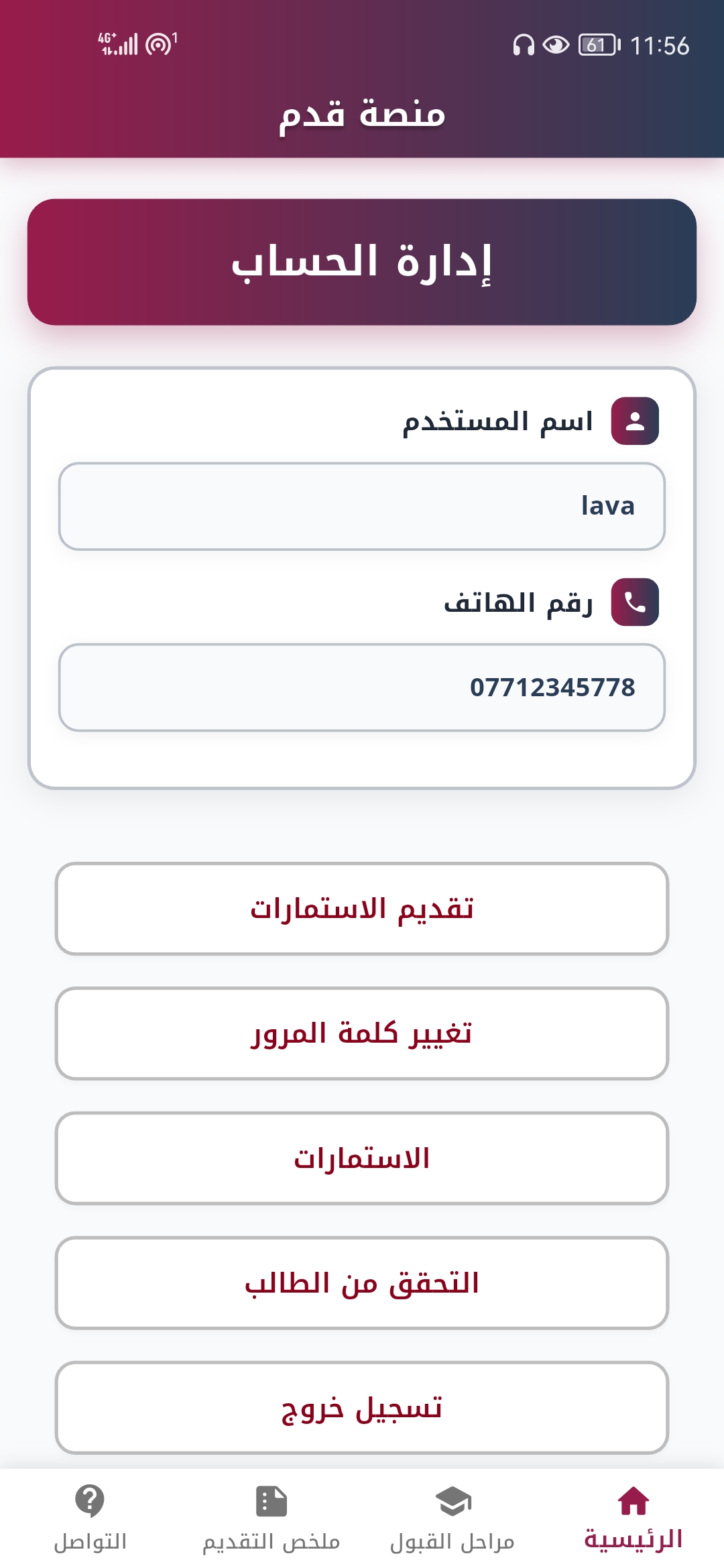Tap the phone icon beside رقم الهاتف

coord(634,602)
